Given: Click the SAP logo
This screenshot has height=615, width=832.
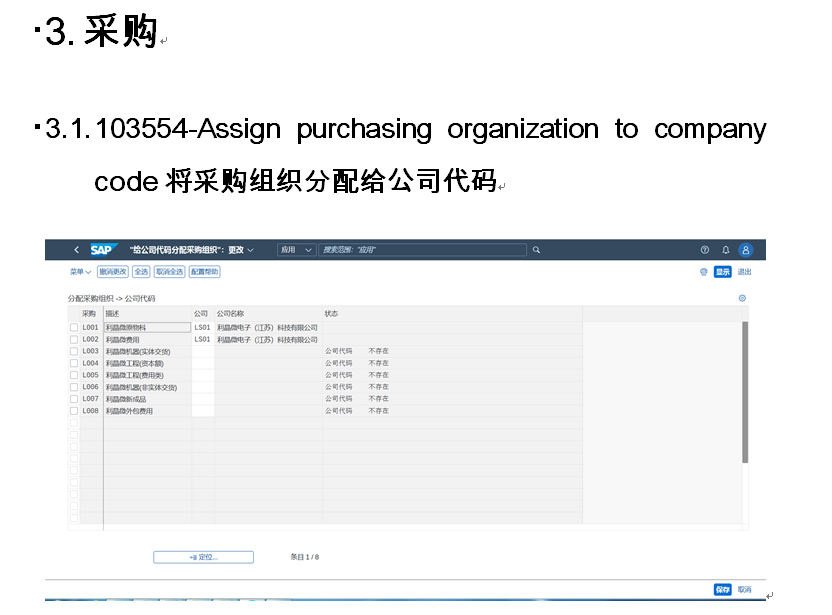Looking at the screenshot, I should pyautogui.click(x=102, y=250).
